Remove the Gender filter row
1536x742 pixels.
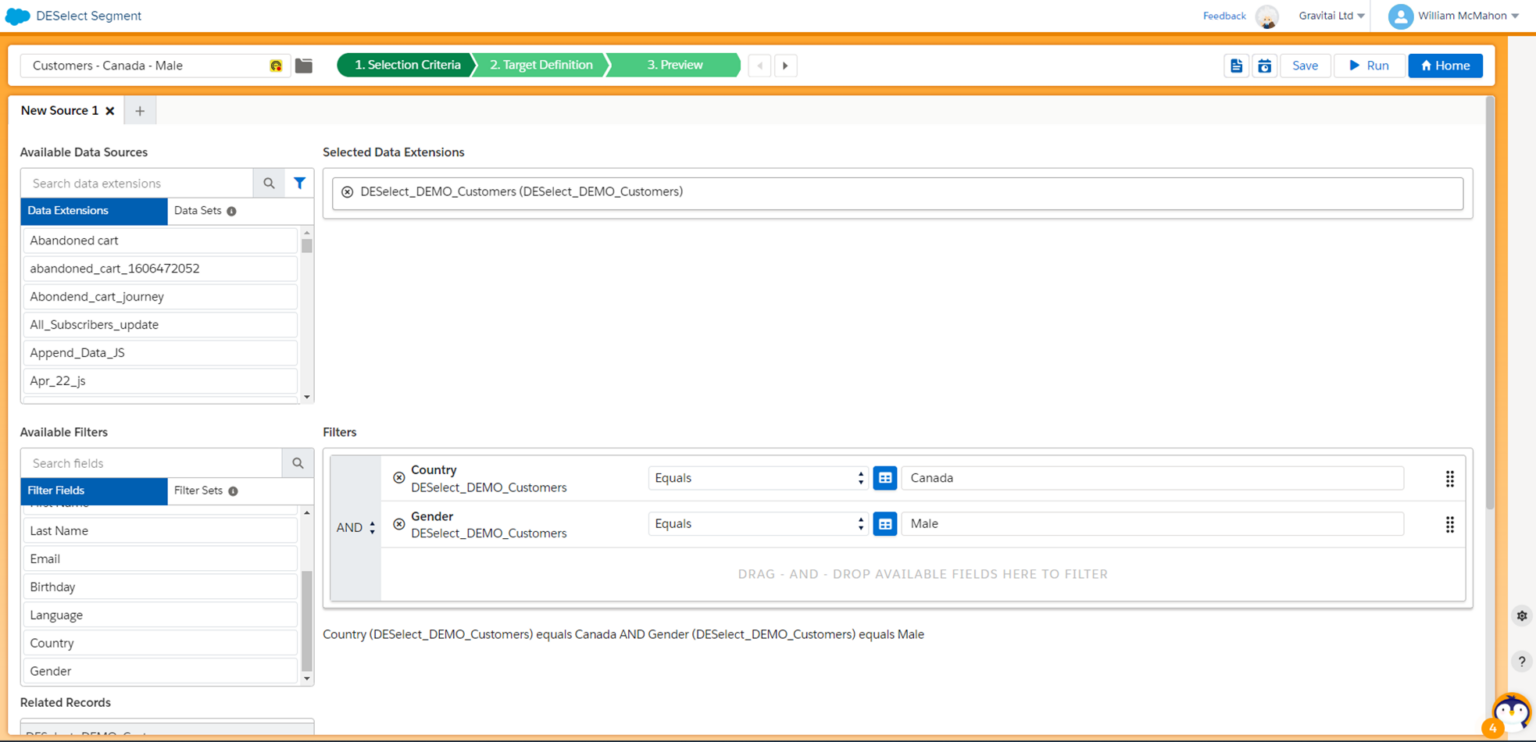[399, 524]
